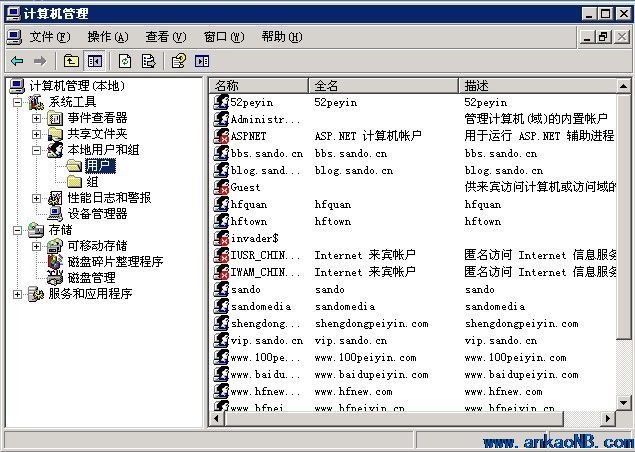Click the Back arrow toolbar icon

17,61
